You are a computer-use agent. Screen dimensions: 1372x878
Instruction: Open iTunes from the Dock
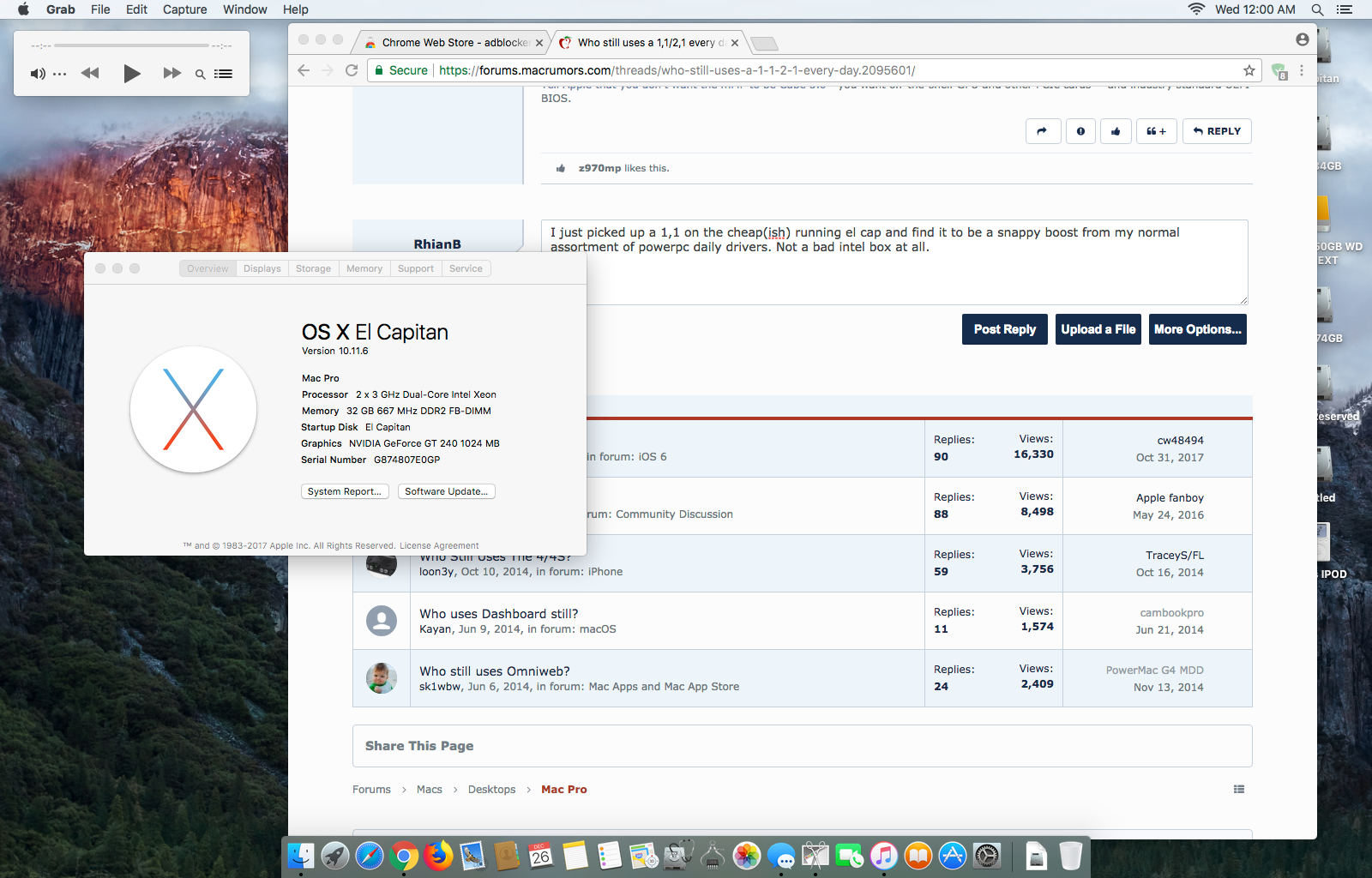(x=884, y=855)
